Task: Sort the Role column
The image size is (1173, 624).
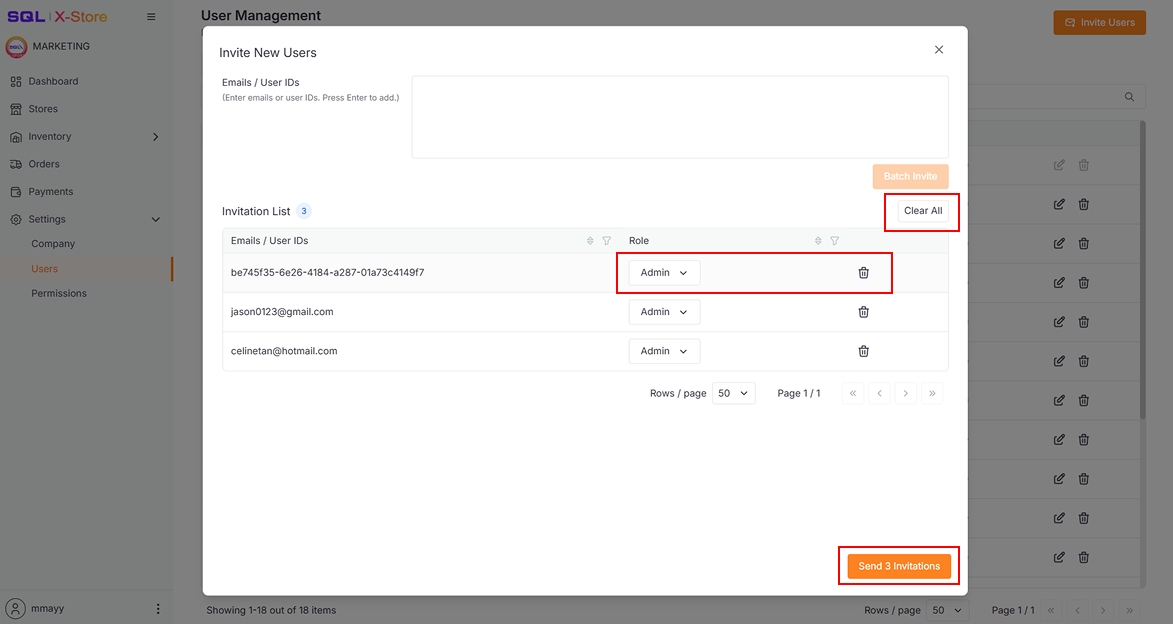Action: click(818, 241)
